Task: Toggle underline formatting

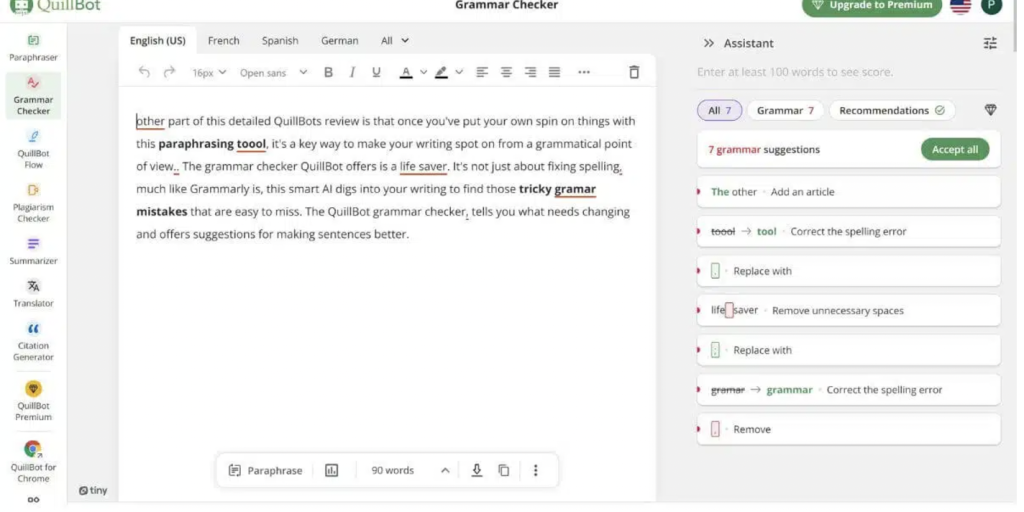Action: pos(376,72)
